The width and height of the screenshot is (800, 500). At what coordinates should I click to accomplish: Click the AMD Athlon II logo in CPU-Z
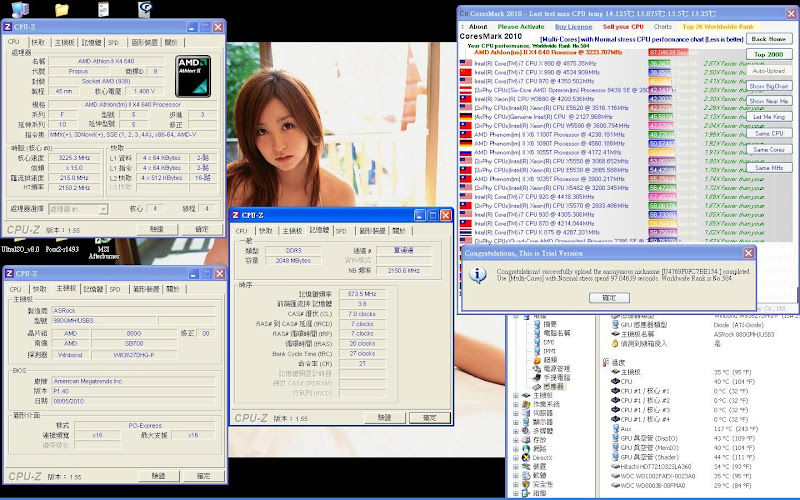(x=193, y=76)
